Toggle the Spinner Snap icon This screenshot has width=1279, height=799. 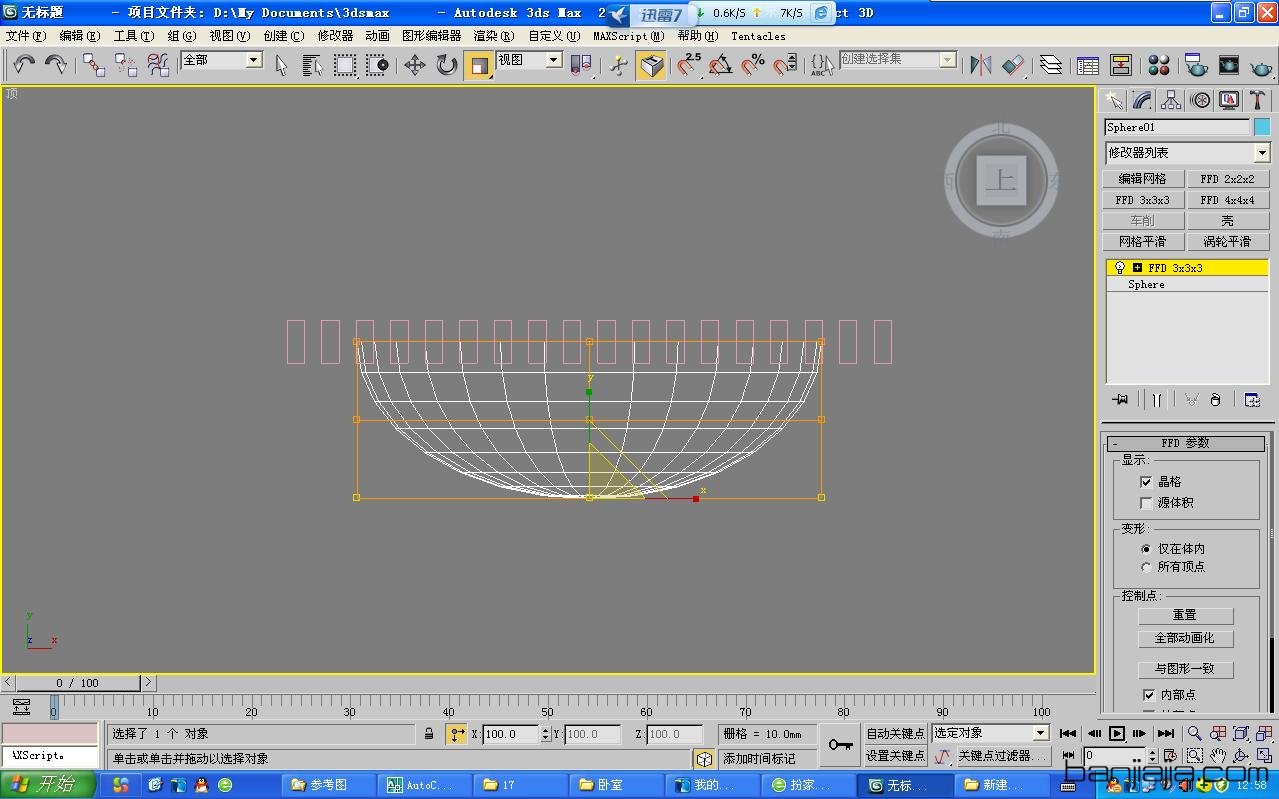point(785,65)
